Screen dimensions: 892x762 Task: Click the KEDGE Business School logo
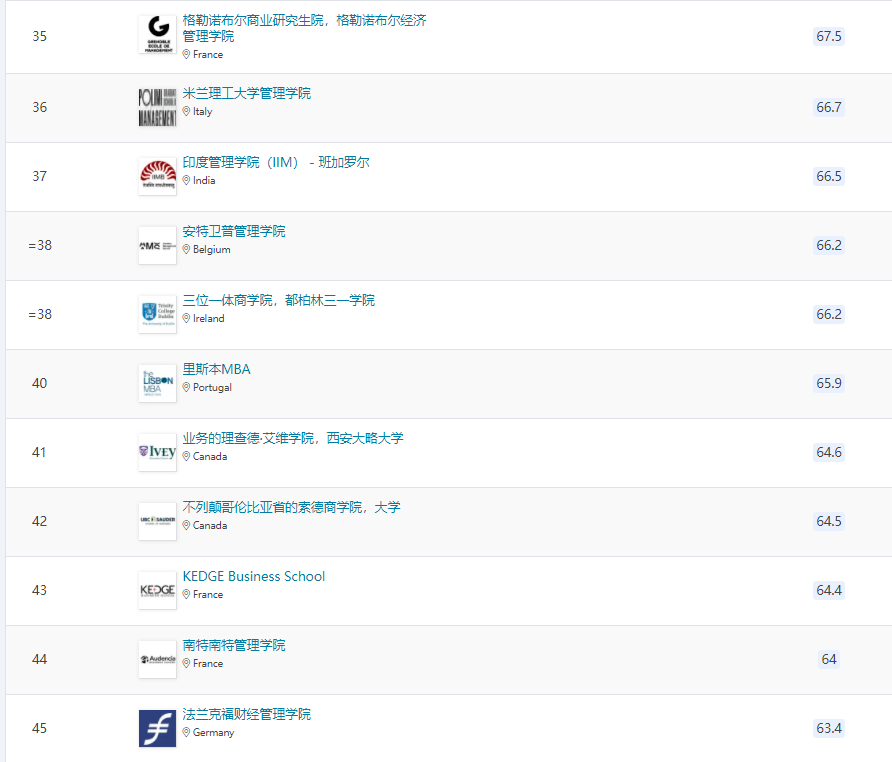click(x=157, y=590)
